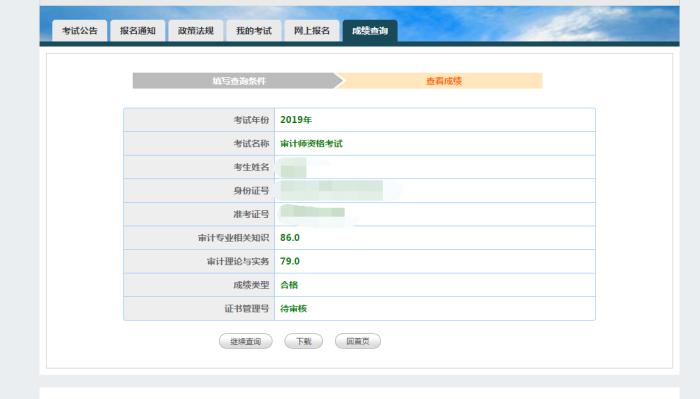The height and width of the screenshot is (399, 700).
Task: Select the 成绩查询 tab
Action: click(x=370, y=31)
